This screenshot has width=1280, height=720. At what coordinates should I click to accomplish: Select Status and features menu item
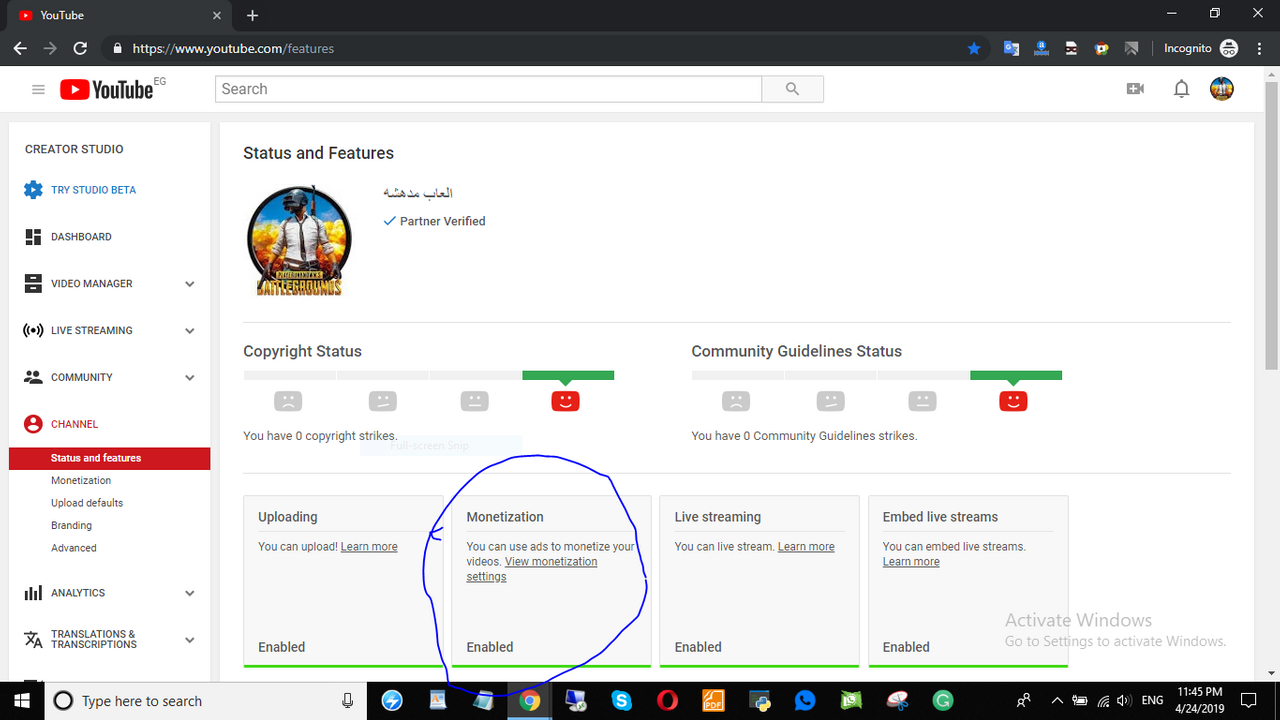tap(110, 458)
